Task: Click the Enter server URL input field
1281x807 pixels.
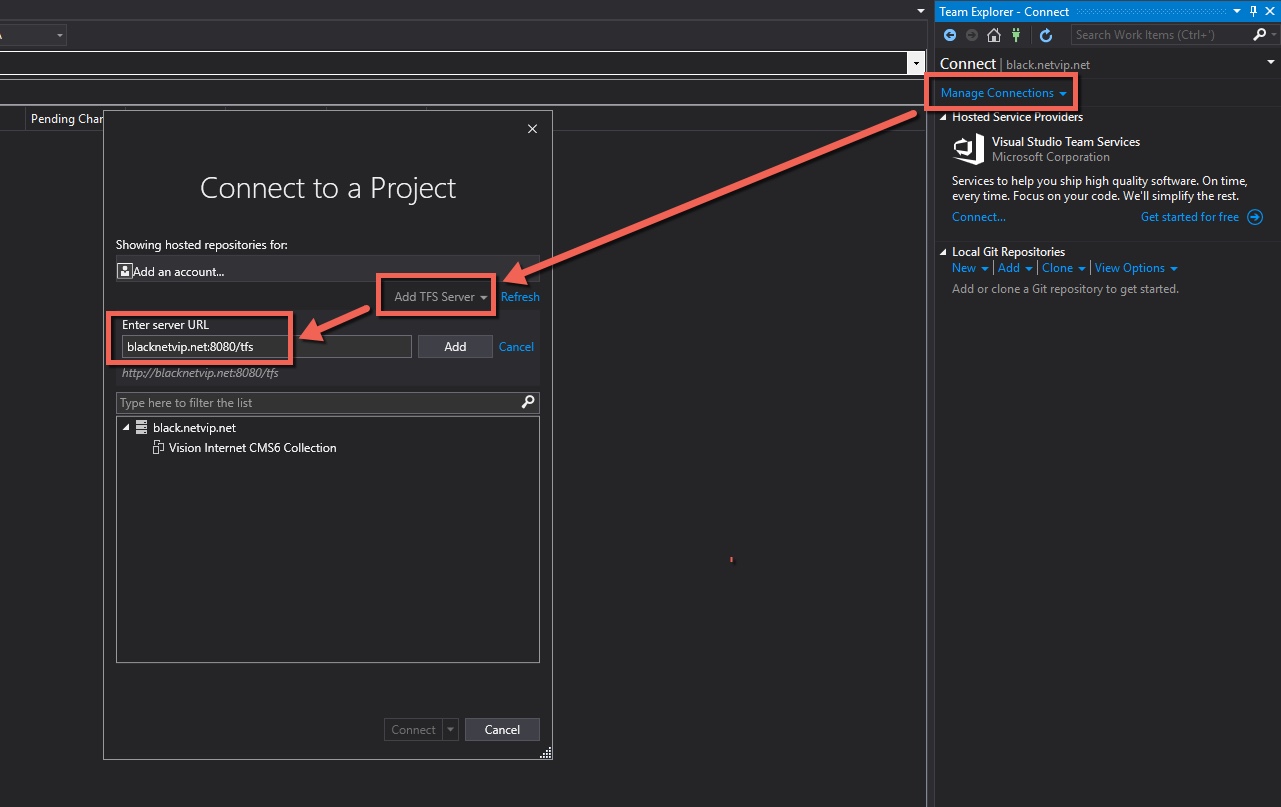Action: 266,347
